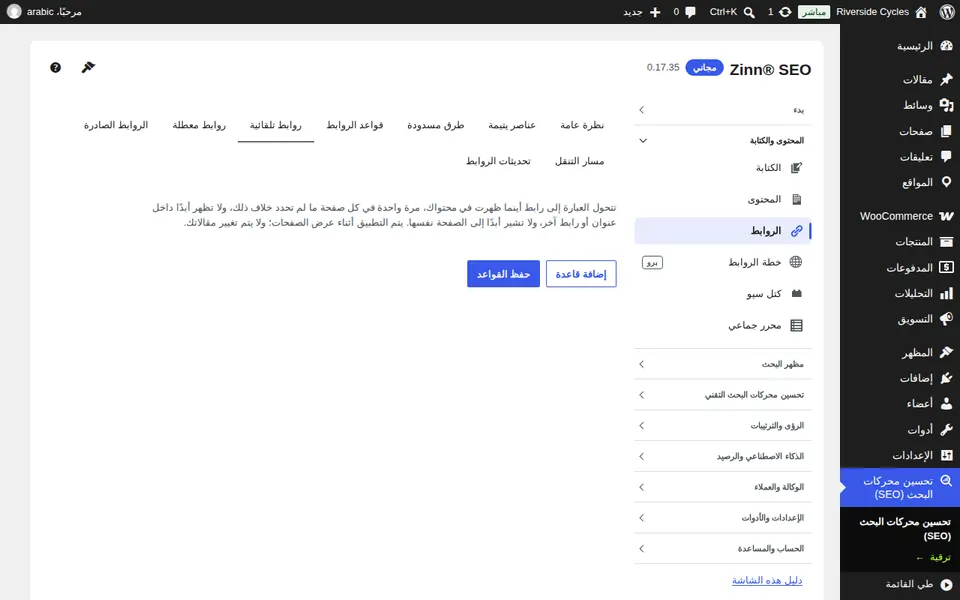960x600 pixels.
Task: Expand الإعدادات والأدوات section
Action: point(723,517)
